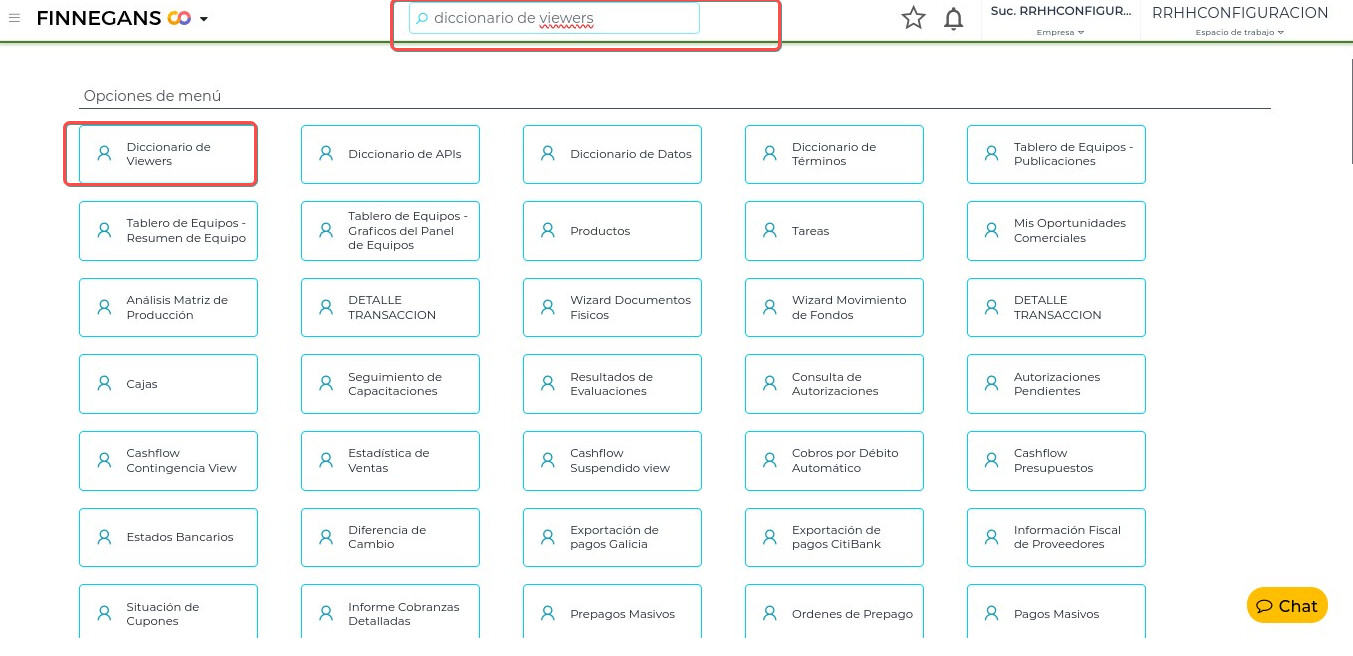Click the magnifier icon in the search box
Image resolution: width=1353 pixels, height=656 pixels.
tap(422, 18)
